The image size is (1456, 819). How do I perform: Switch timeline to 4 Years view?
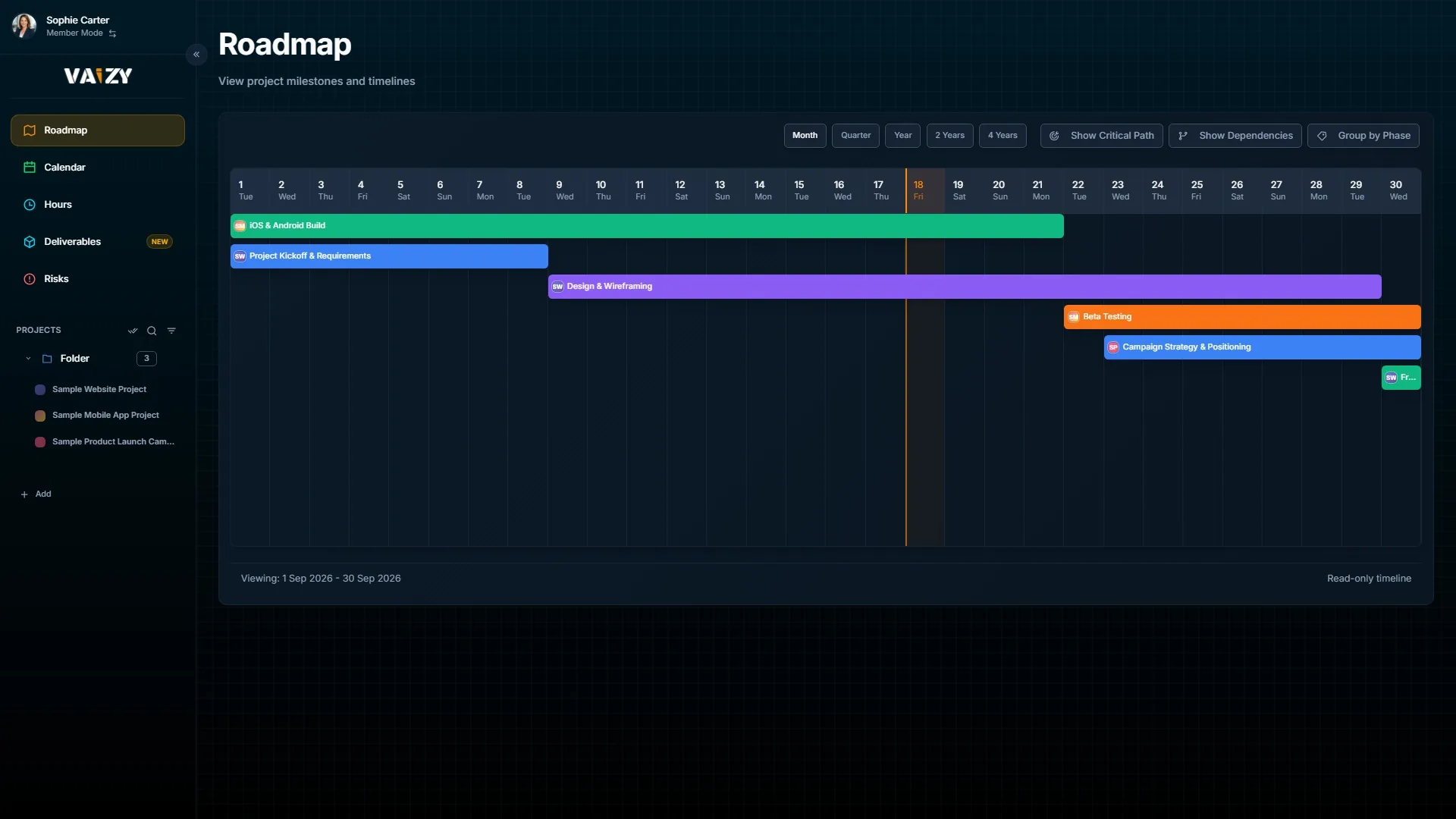[1003, 136]
